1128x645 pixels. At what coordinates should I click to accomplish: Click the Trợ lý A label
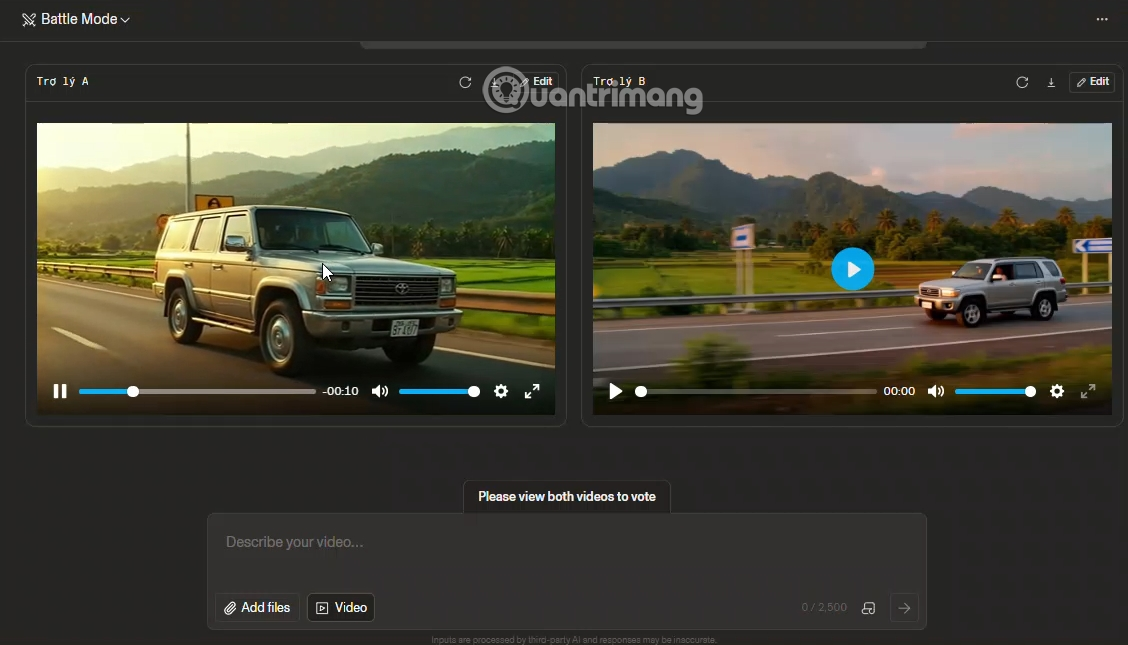(63, 81)
